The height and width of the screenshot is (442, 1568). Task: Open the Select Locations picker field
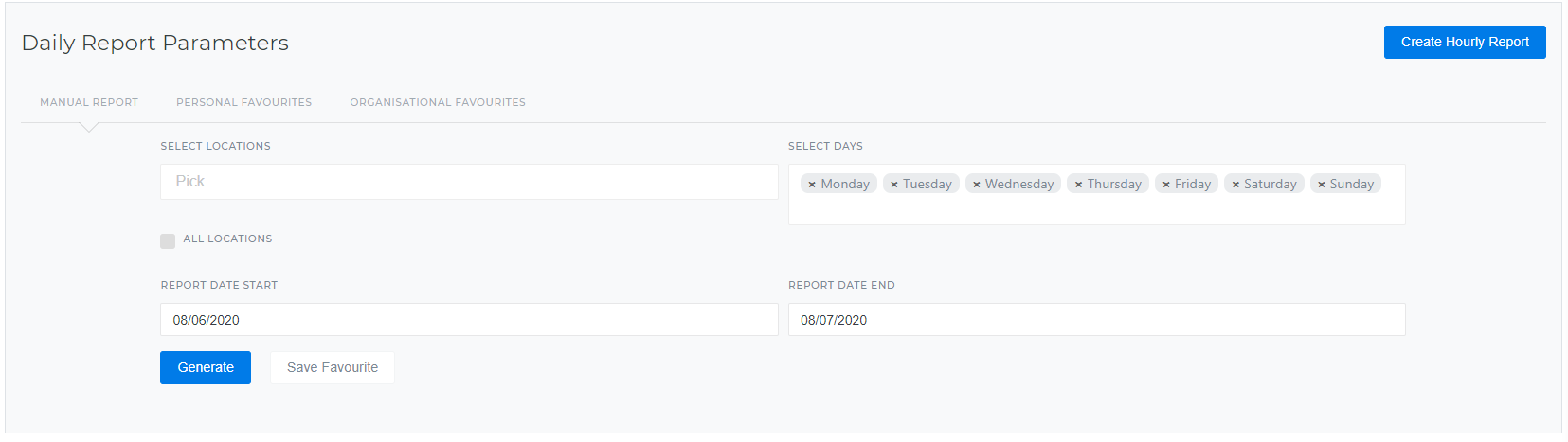coord(469,182)
